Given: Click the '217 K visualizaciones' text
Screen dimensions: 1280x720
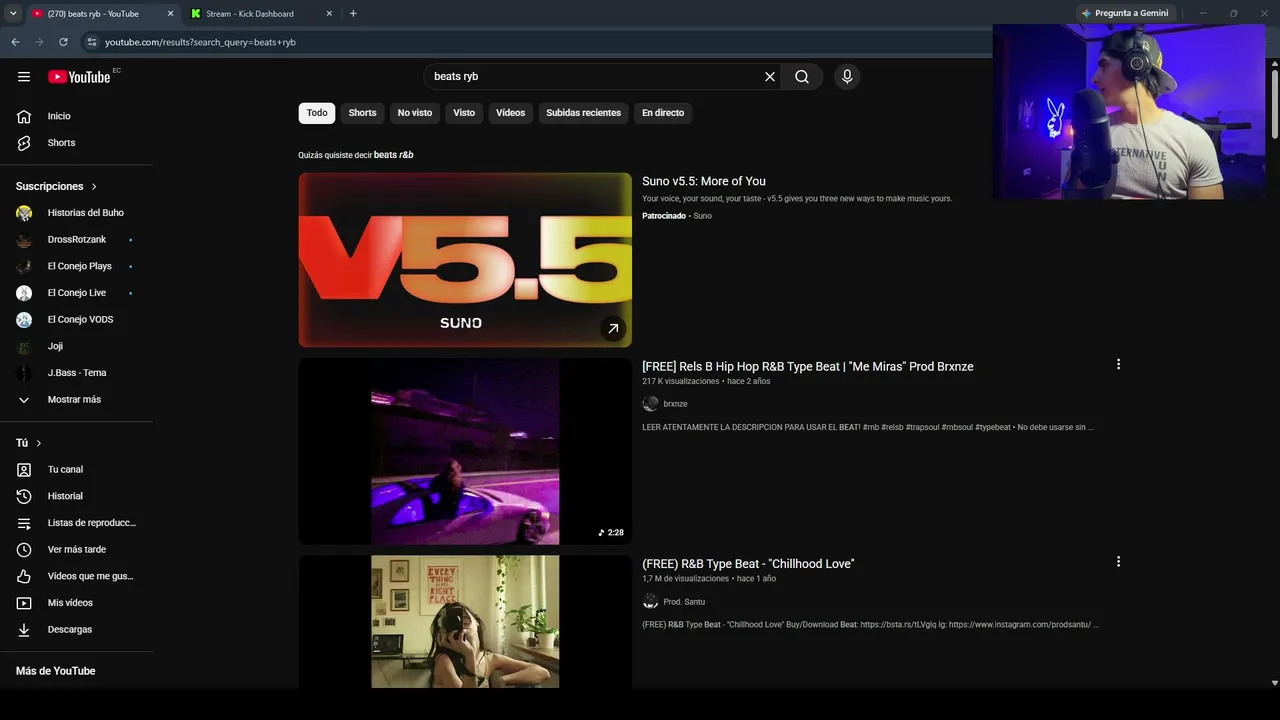Looking at the screenshot, I should [x=681, y=382].
